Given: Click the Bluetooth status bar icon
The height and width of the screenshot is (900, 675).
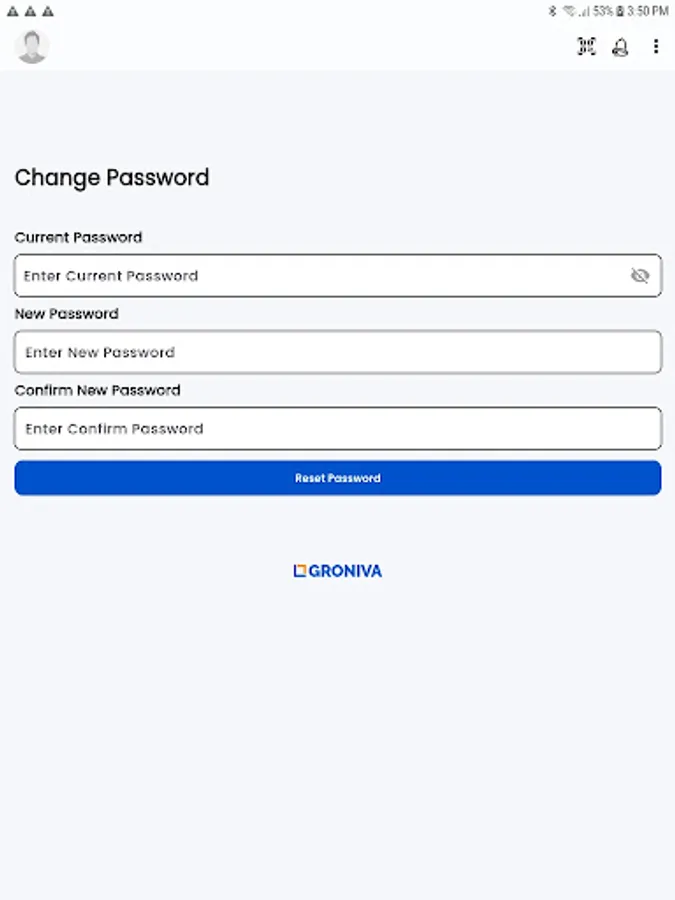Looking at the screenshot, I should [553, 11].
